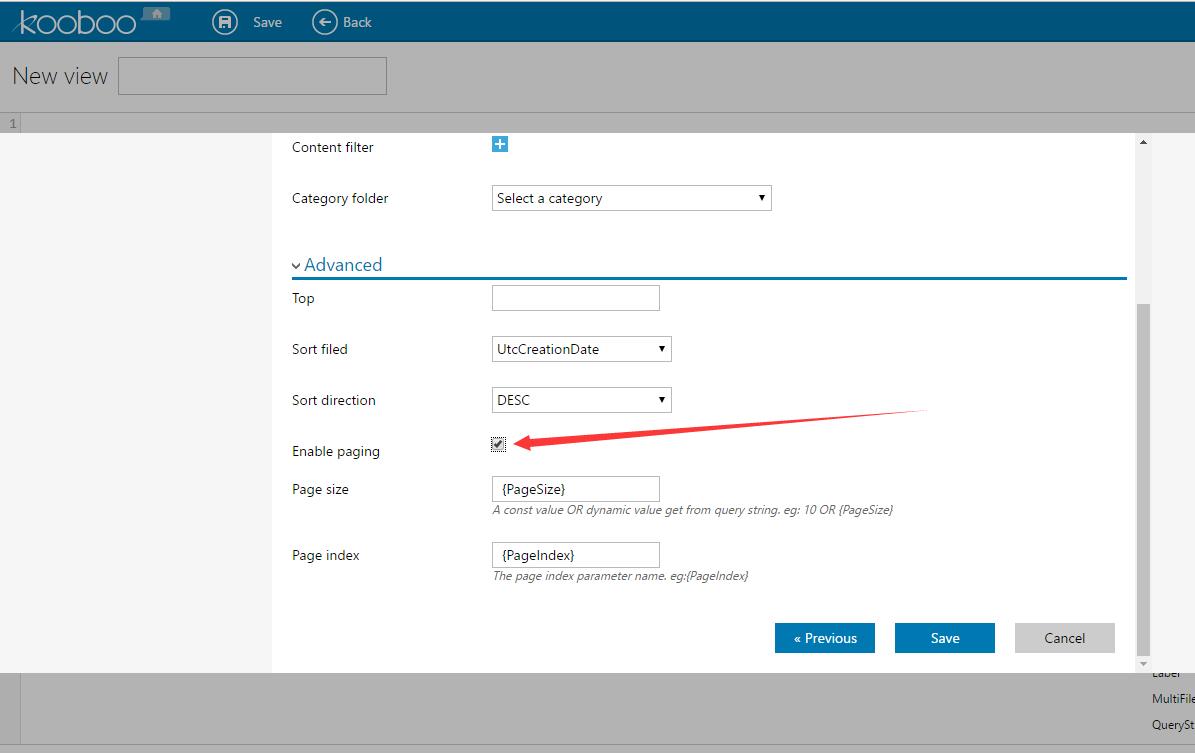This screenshot has width=1195, height=753.
Task: Focus the Page size input field
Action: [x=575, y=489]
